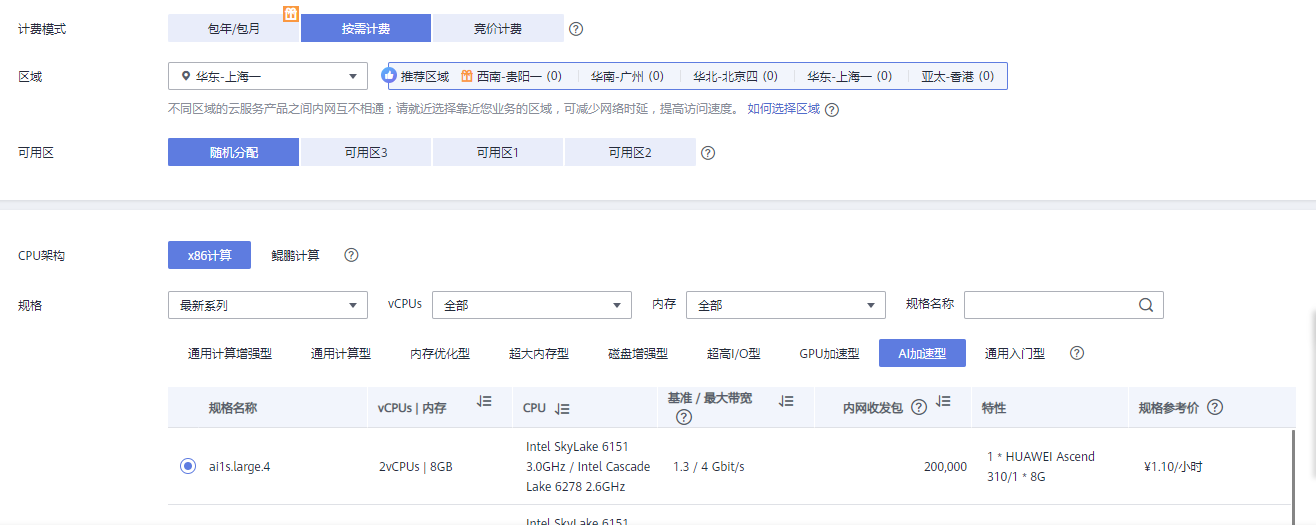Image resolution: width=1316 pixels, height=525 pixels.
Task: Pick recommended region 西南-贵阳一 (0)
Action: (519, 76)
